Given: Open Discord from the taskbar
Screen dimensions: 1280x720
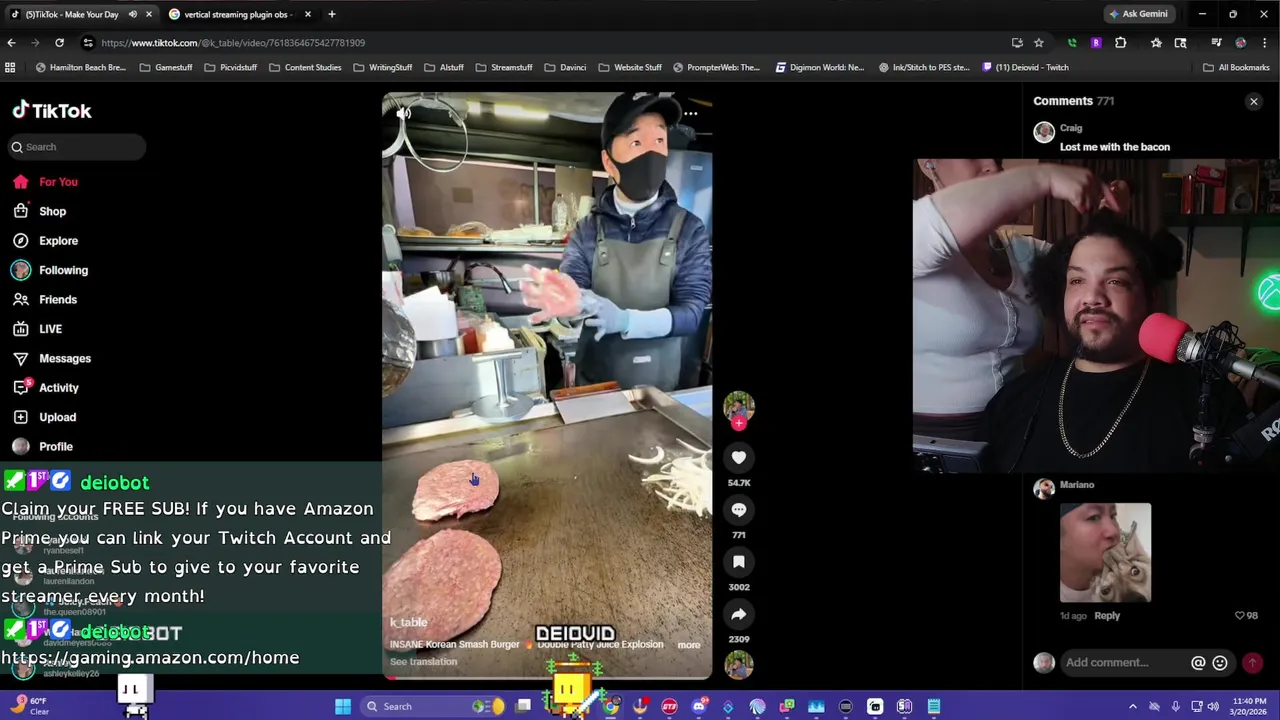Looking at the screenshot, I should (699, 707).
